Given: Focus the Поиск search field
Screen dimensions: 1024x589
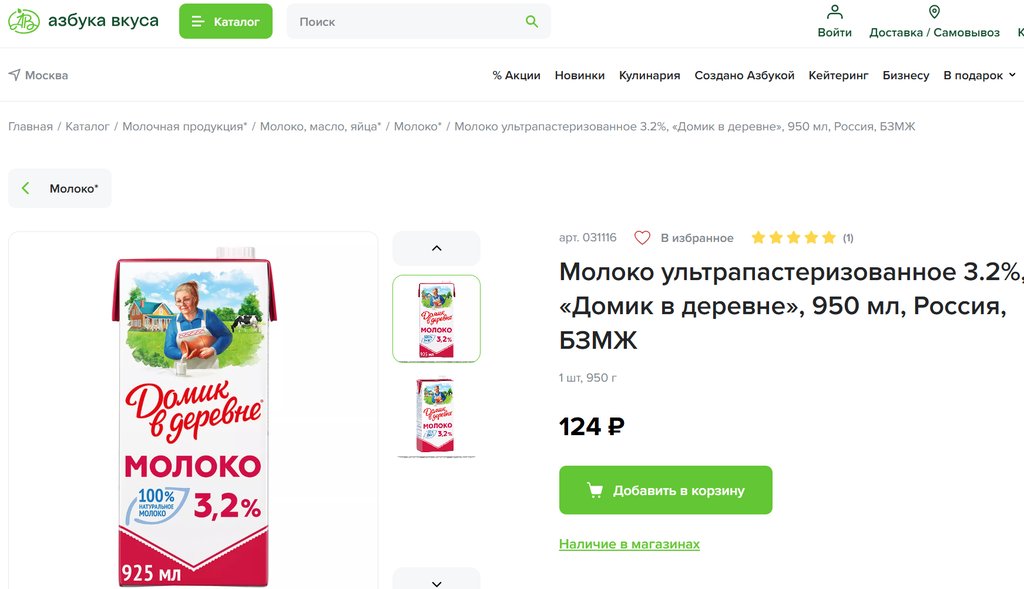Looking at the screenshot, I should [x=405, y=21].
